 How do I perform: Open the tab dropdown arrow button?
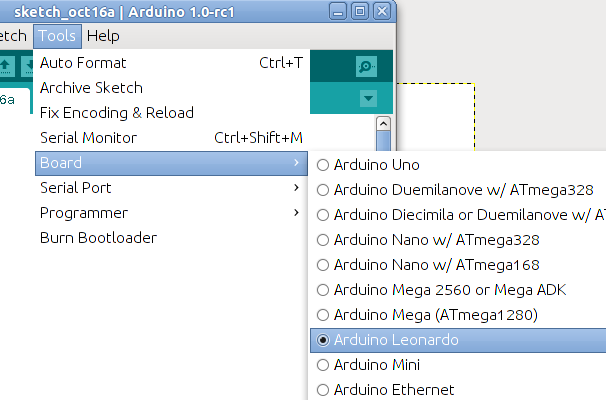pyautogui.click(x=368, y=98)
